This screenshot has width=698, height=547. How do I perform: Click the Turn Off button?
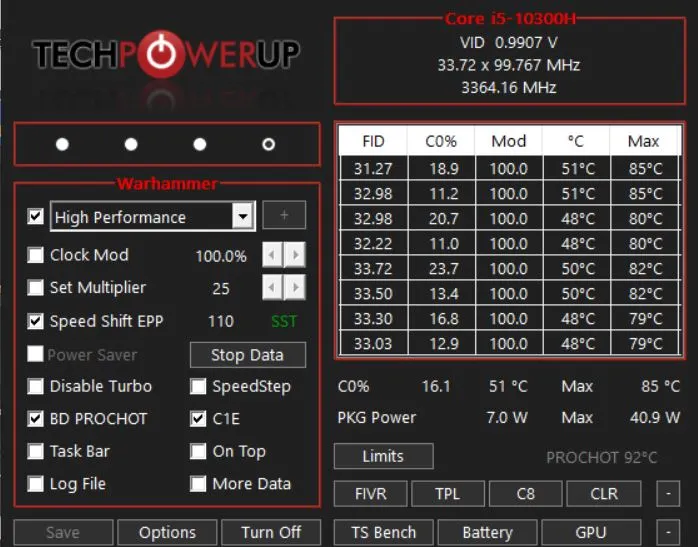pyautogui.click(x=271, y=532)
